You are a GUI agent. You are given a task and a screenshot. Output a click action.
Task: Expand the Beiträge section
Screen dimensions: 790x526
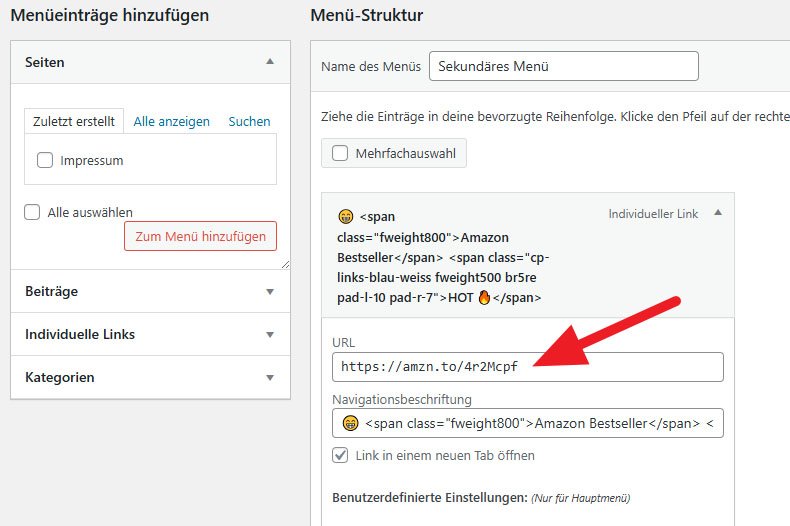point(269,292)
